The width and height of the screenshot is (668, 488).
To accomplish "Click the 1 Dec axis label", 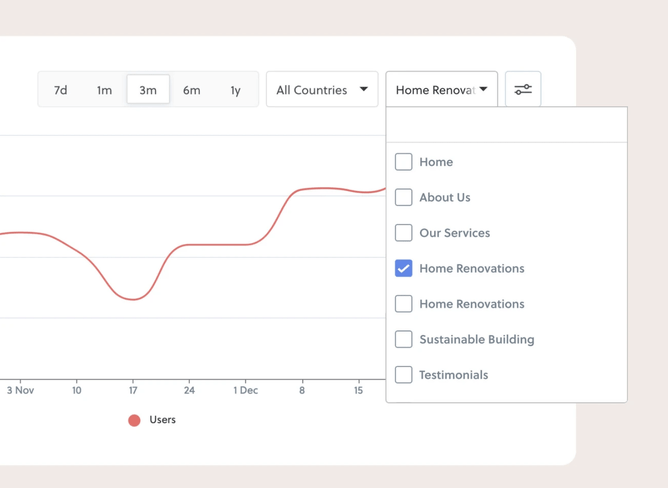I will (245, 390).
